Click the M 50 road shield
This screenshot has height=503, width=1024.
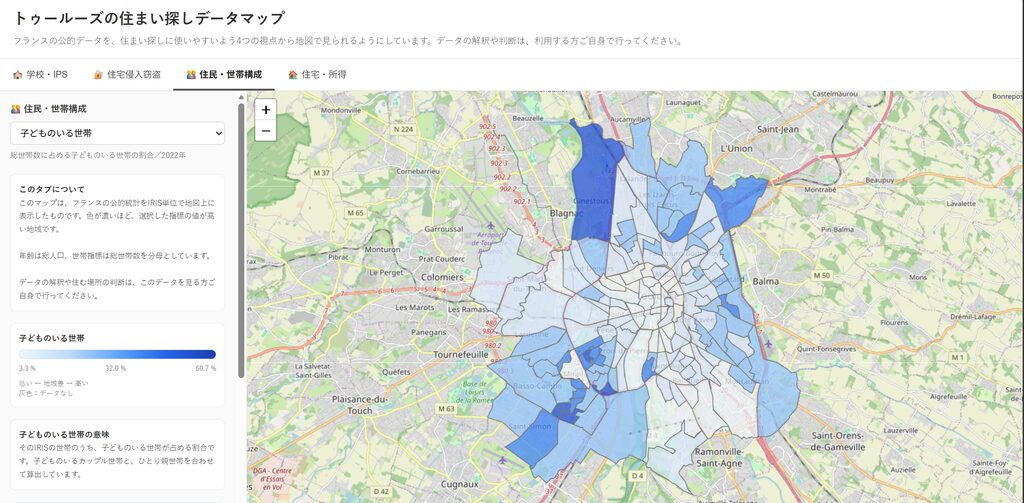click(x=821, y=276)
